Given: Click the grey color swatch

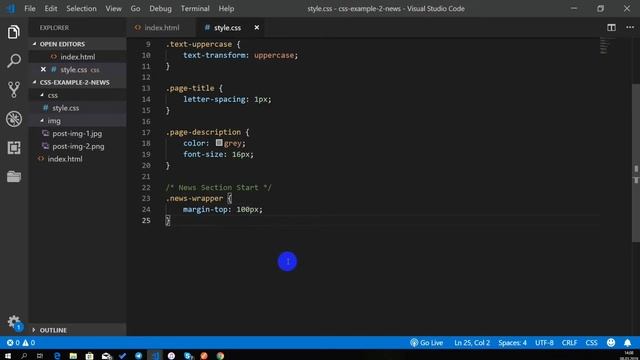Looking at the screenshot, I should pos(219,143).
